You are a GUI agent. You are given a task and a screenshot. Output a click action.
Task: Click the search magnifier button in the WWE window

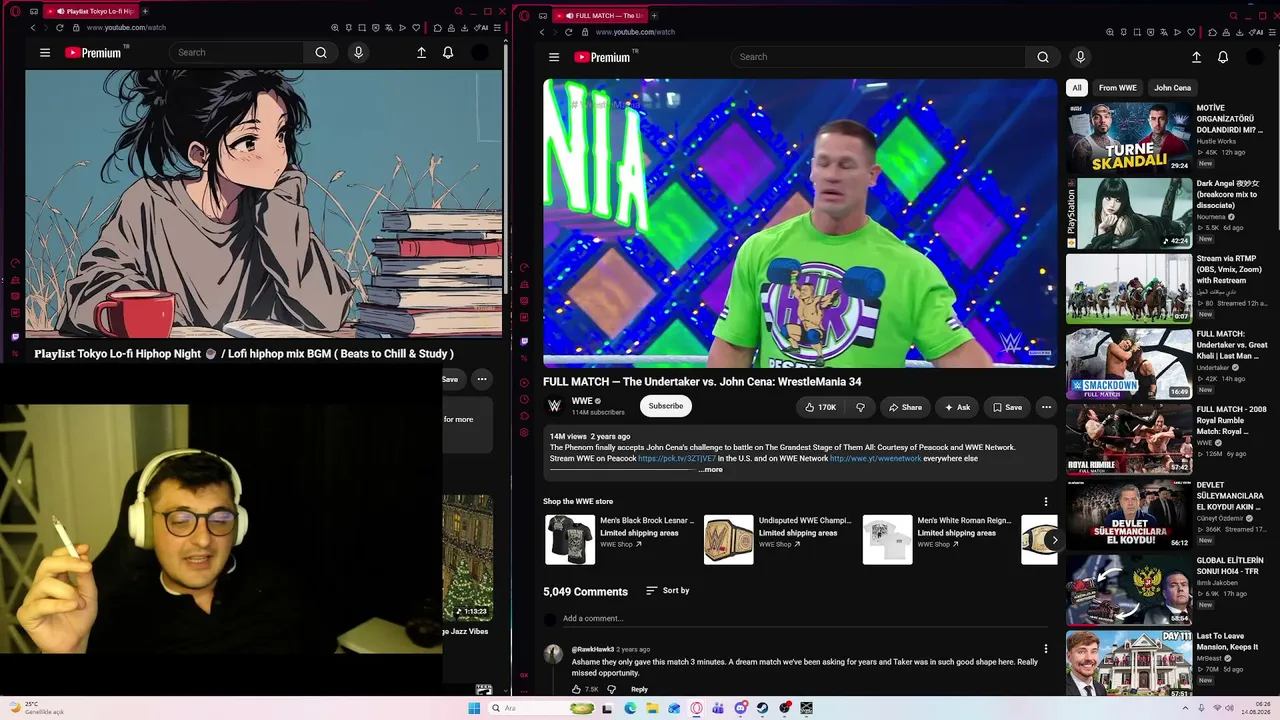click(1043, 57)
